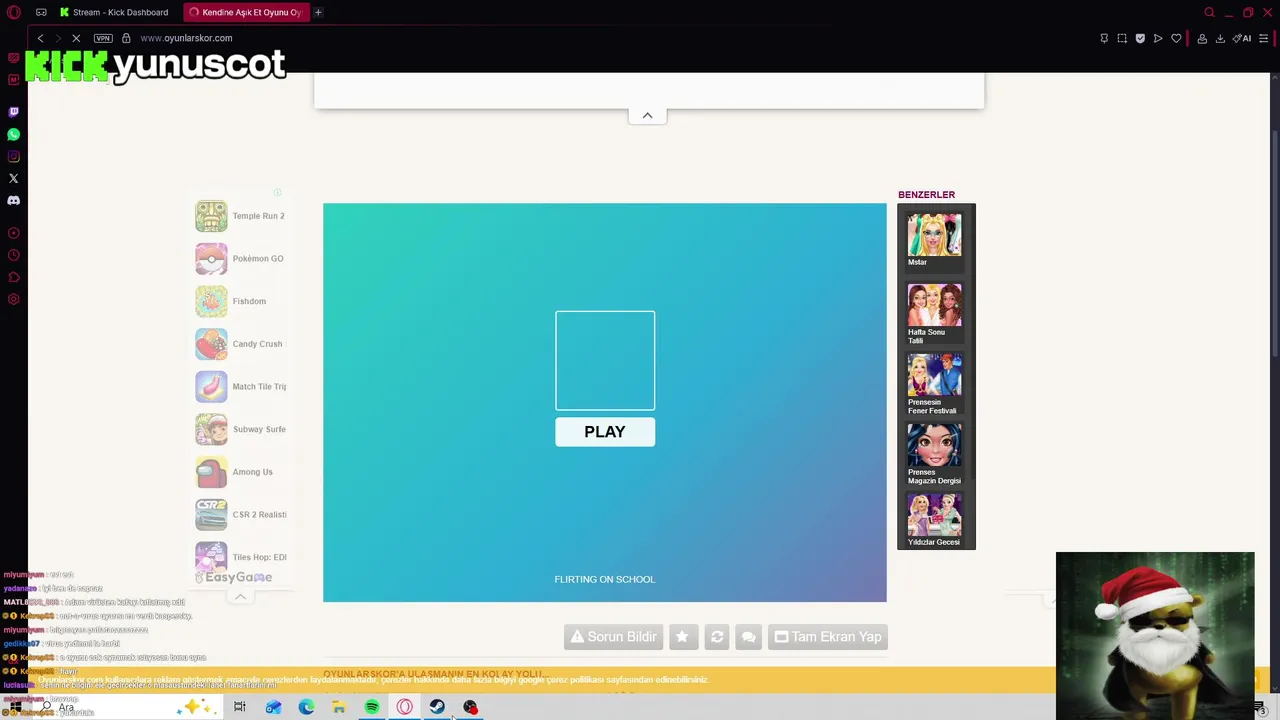Open Microsoft Edge from the taskbar

pos(306,707)
